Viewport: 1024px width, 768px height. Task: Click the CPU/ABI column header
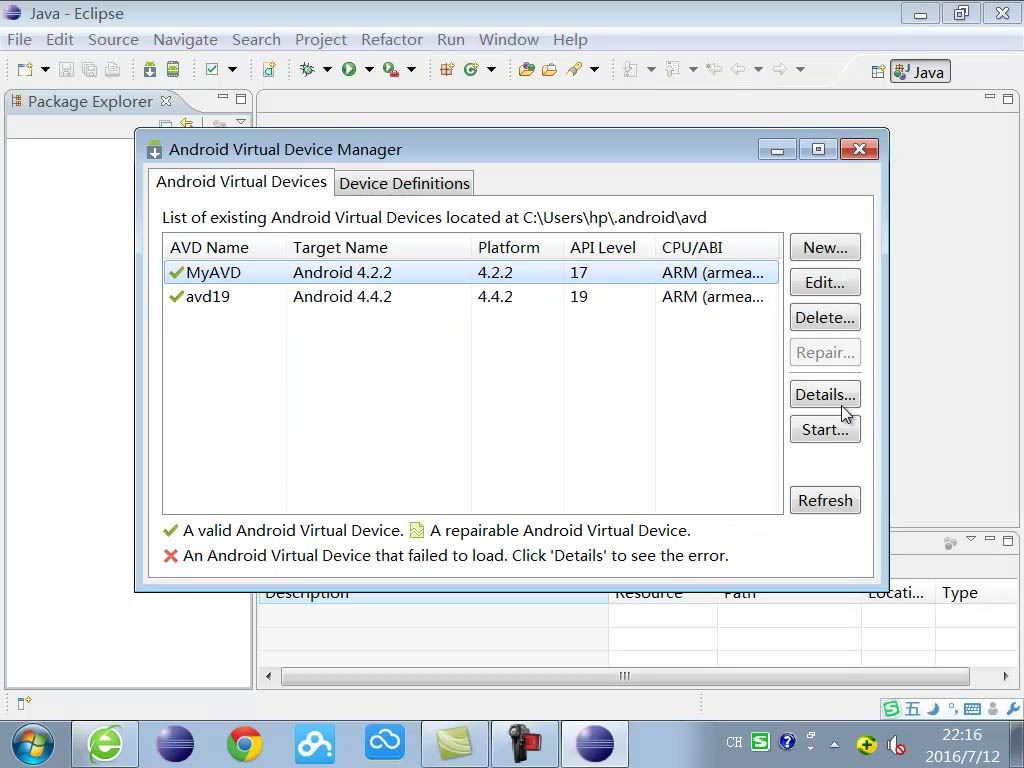[x=717, y=248]
